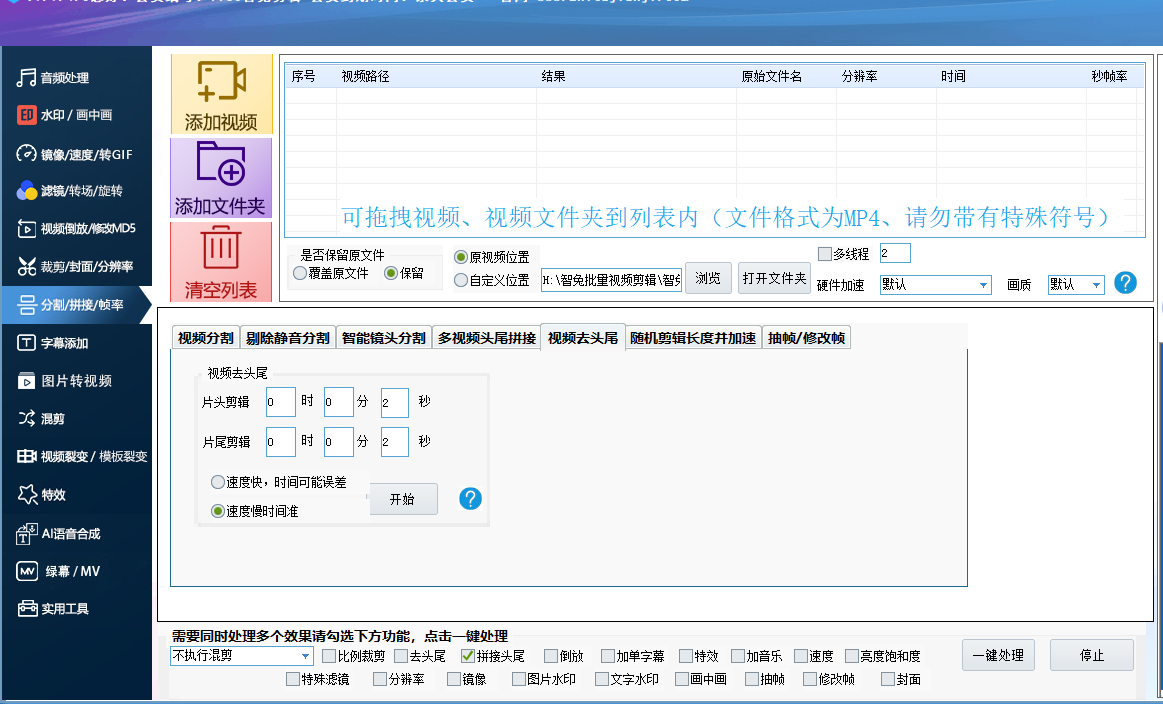Click the Add Folder (添加文件夹) icon

(x=221, y=165)
